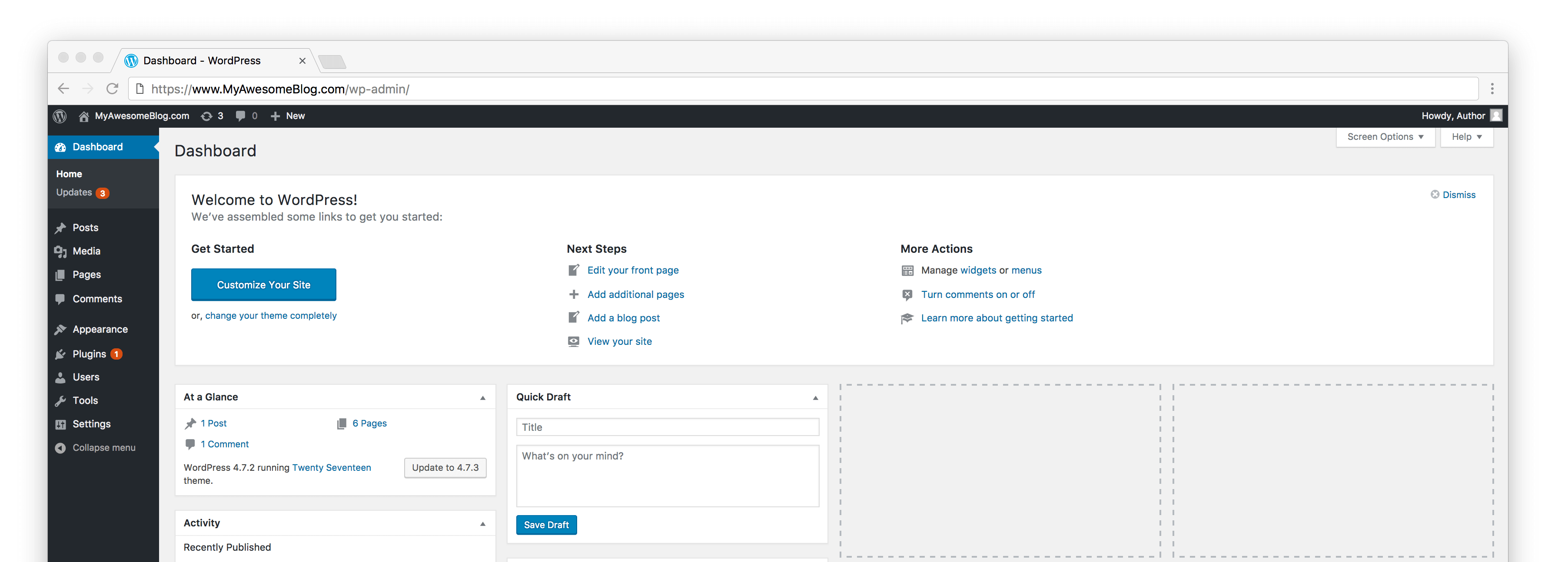Click the Pages icon in sidebar
1568x562 pixels.
point(60,275)
